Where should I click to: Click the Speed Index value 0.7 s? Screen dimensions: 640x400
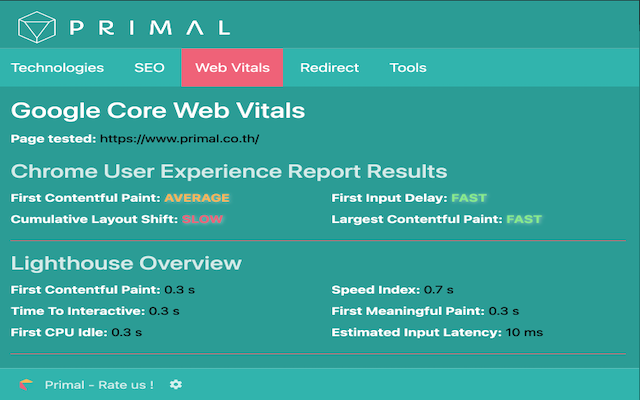[x=439, y=290]
